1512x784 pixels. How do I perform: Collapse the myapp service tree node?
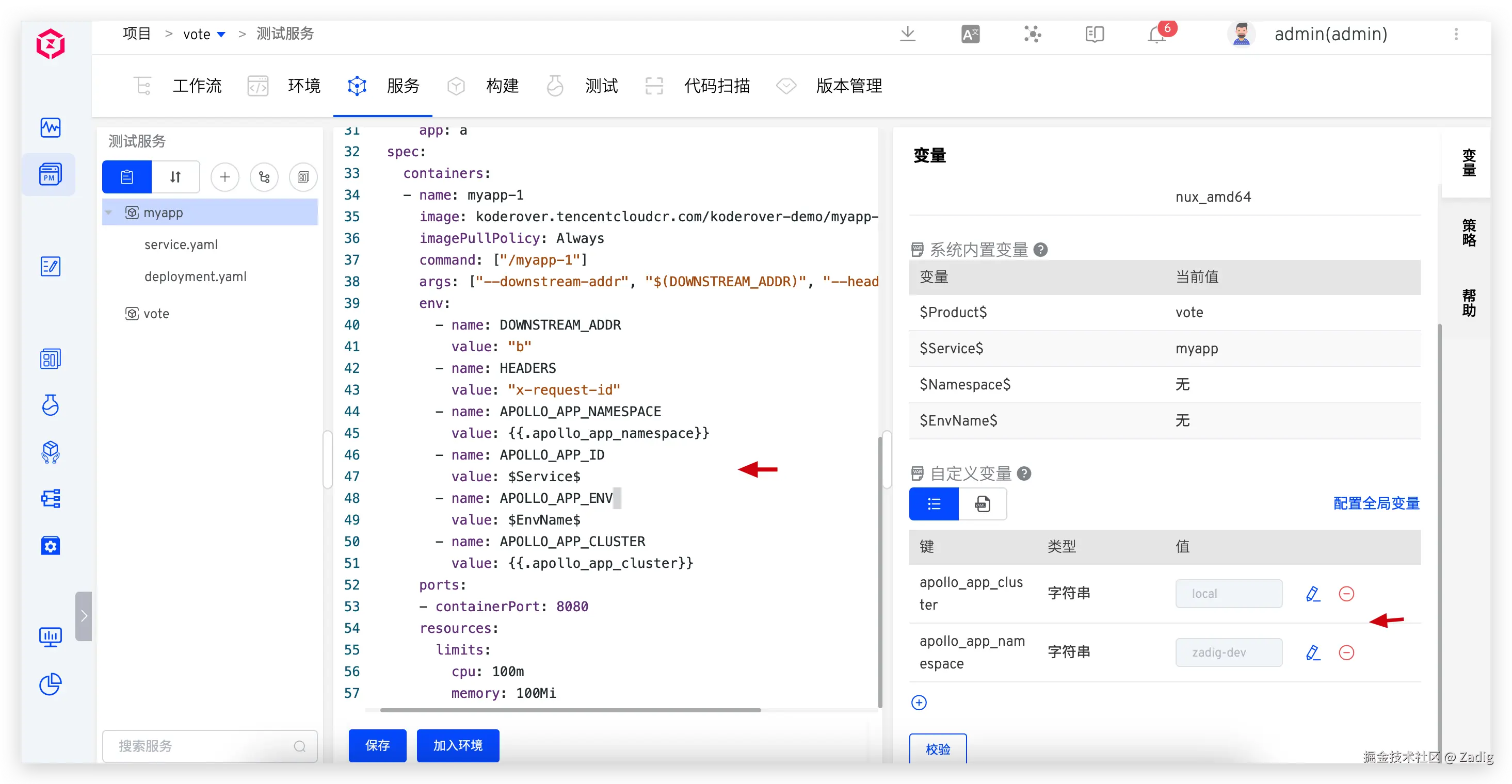[x=109, y=213]
